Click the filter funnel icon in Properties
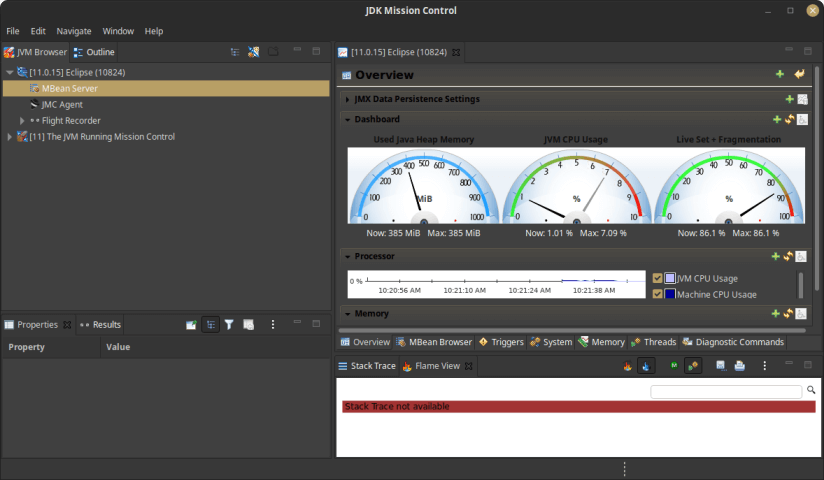This screenshot has width=824, height=480. coord(229,325)
